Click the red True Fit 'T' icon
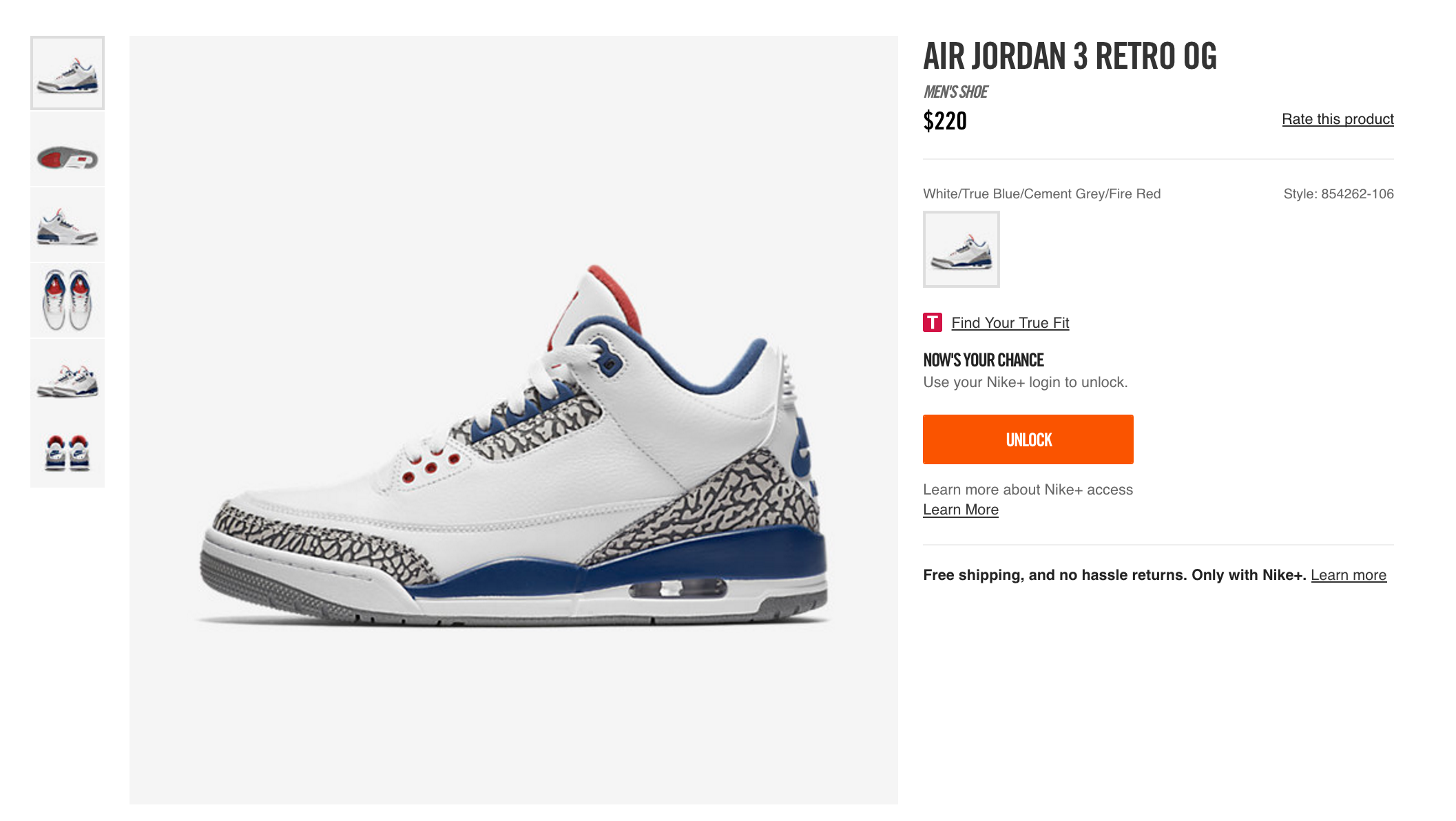The width and height of the screenshot is (1456, 821). [933, 322]
